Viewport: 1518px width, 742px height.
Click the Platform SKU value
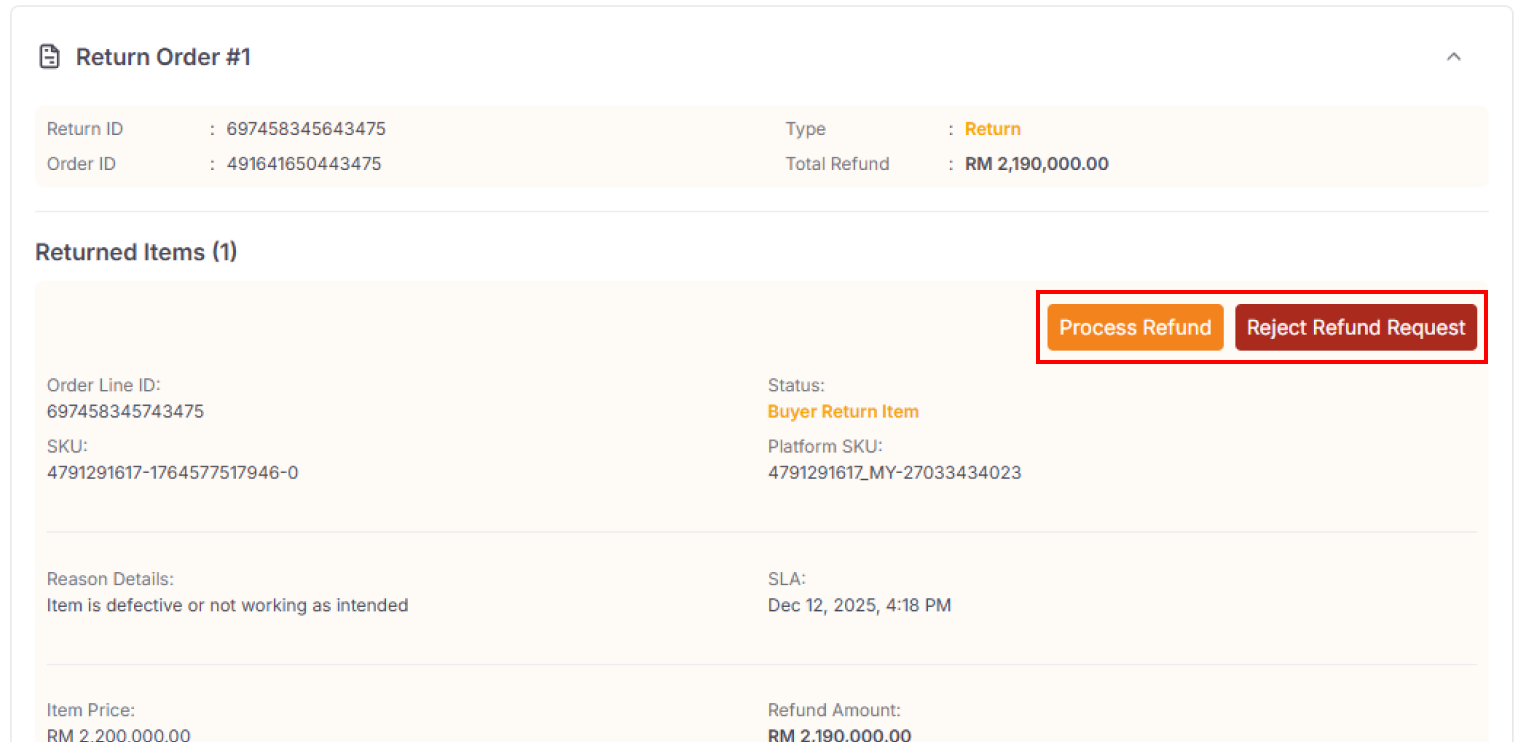[x=894, y=472]
